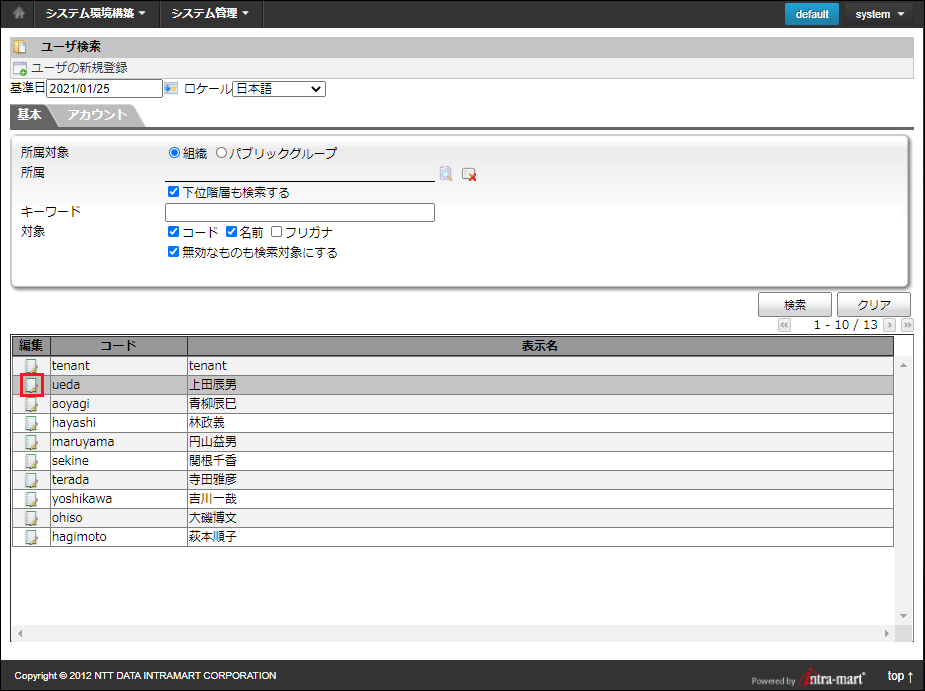Click the 所属 clear icon with red X

point(469,174)
